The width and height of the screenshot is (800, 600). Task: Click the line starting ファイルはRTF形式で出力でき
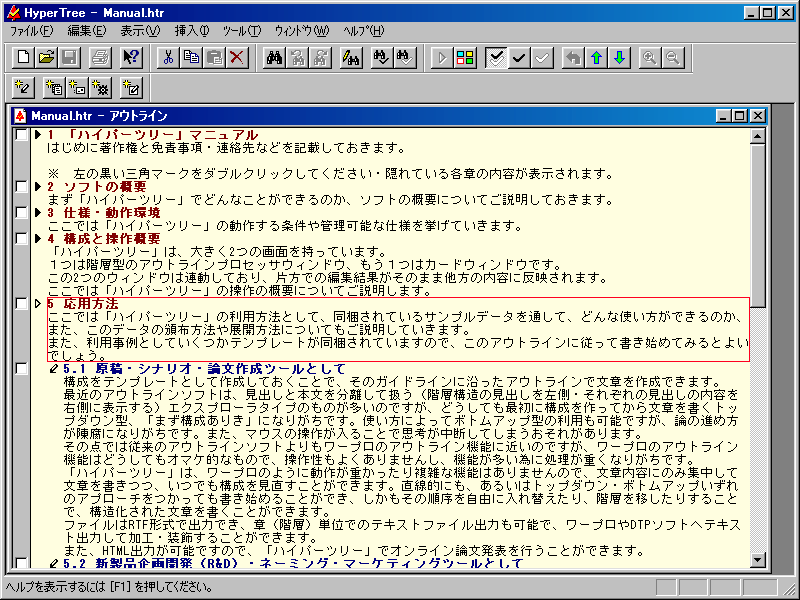[x=402, y=524]
